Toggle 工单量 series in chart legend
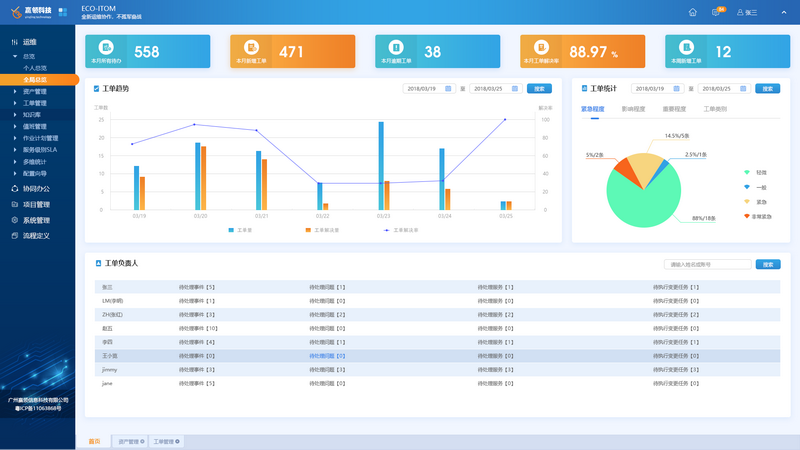The width and height of the screenshot is (800, 450). point(240,230)
